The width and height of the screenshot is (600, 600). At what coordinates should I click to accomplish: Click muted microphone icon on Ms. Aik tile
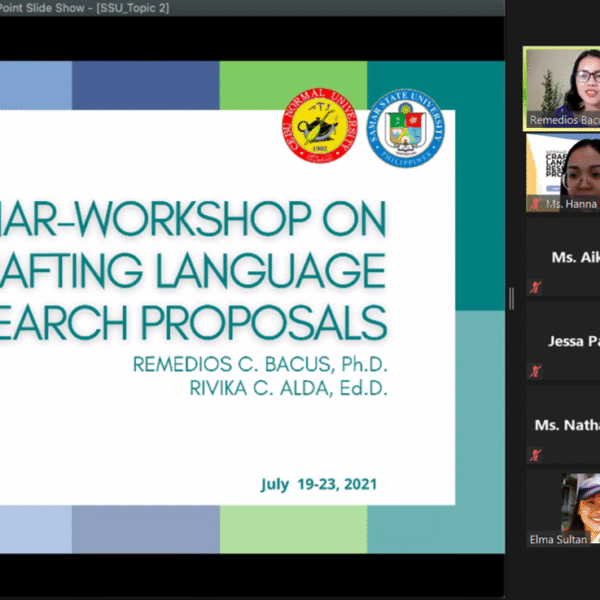(x=535, y=287)
